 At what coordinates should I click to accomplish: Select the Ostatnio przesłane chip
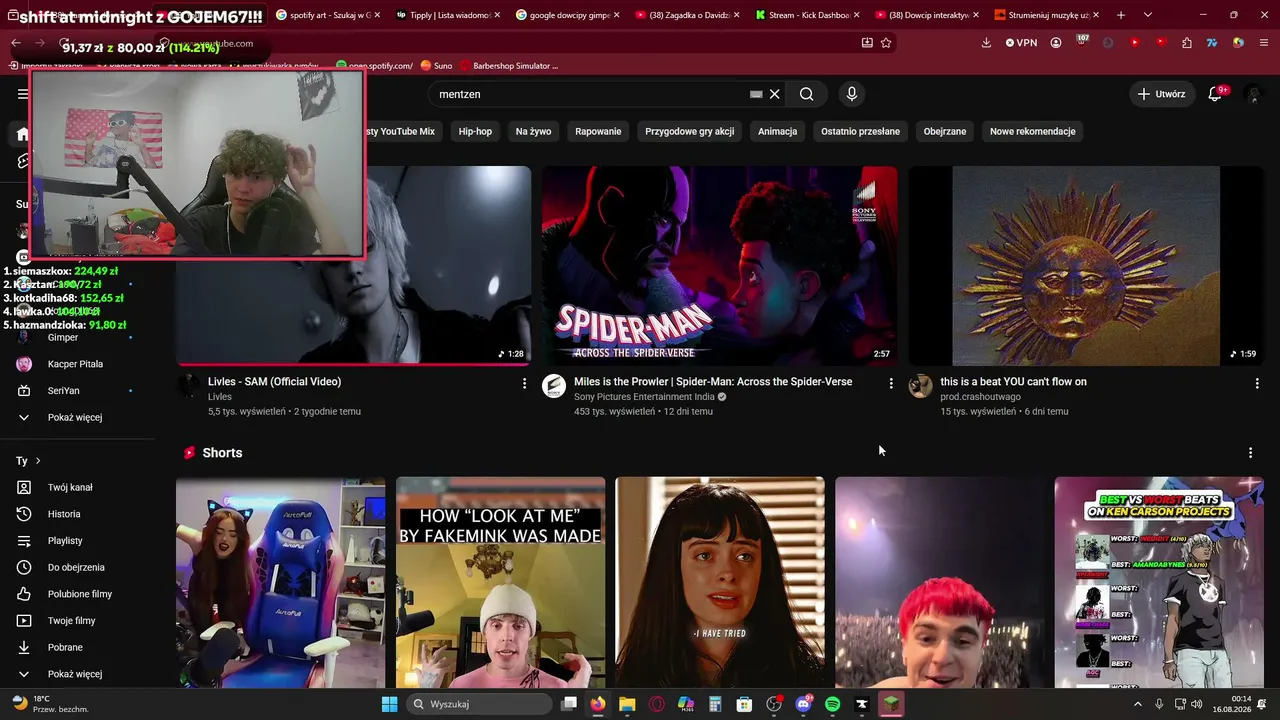point(860,131)
